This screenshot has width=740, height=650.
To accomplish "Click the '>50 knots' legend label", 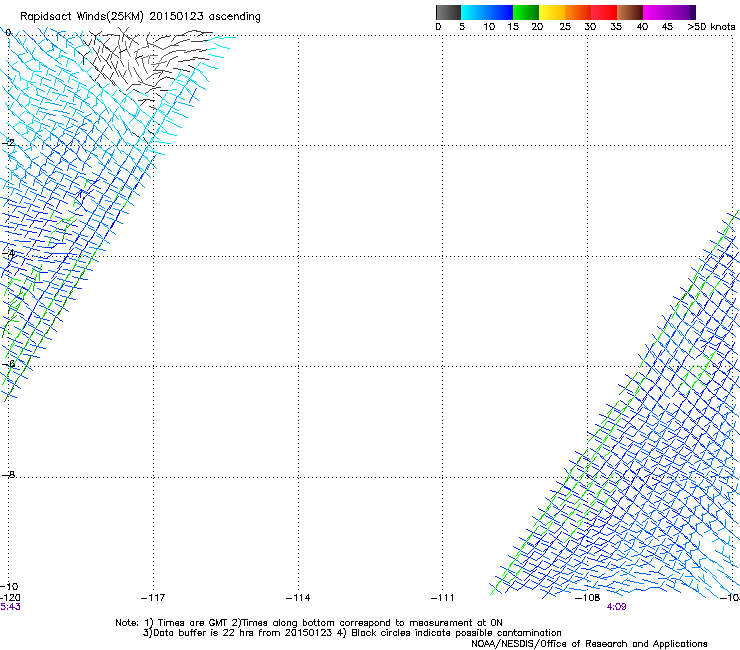I will pyautogui.click(x=711, y=27).
